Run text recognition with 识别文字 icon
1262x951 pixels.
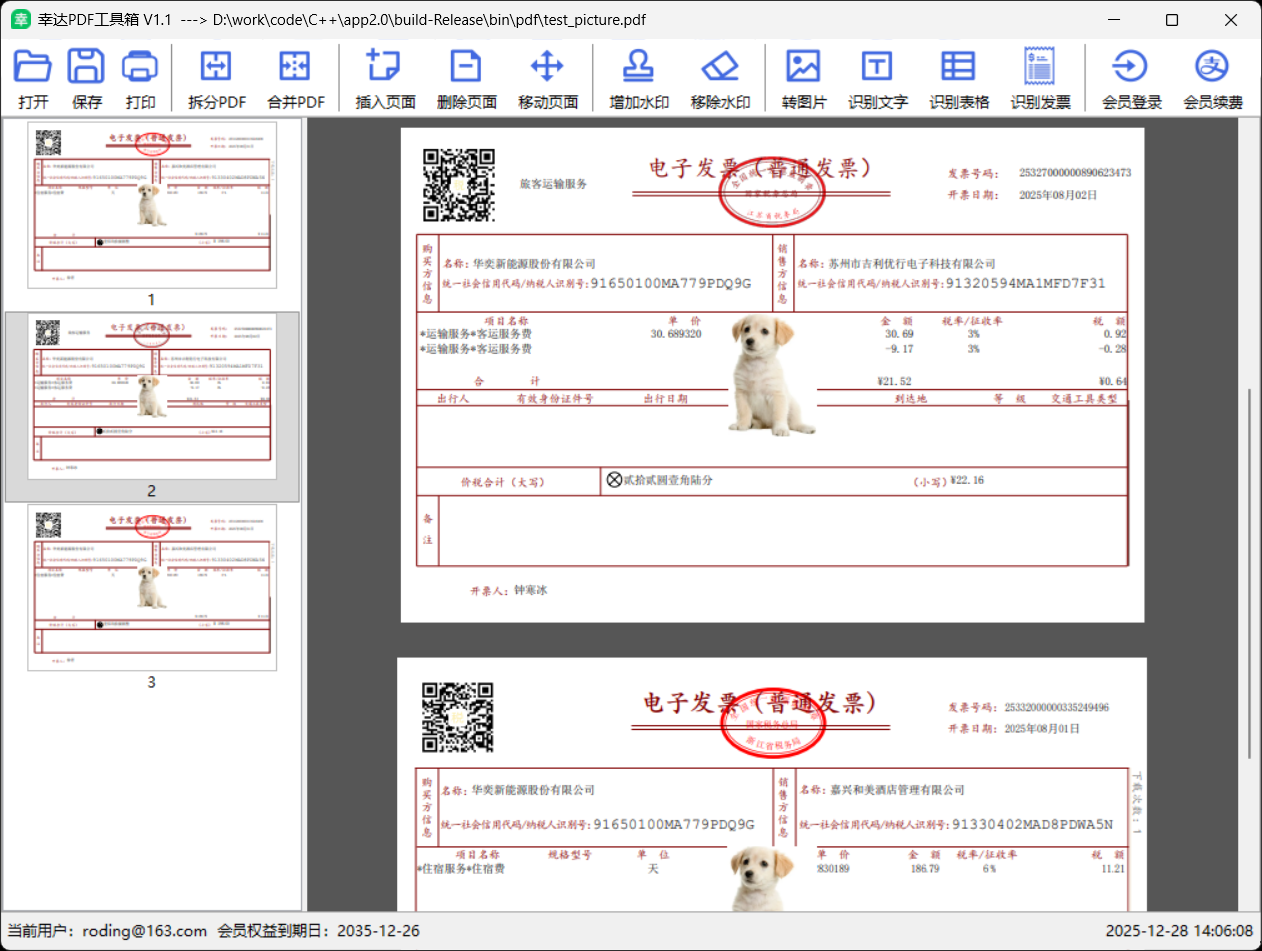click(x=877, y=67)
